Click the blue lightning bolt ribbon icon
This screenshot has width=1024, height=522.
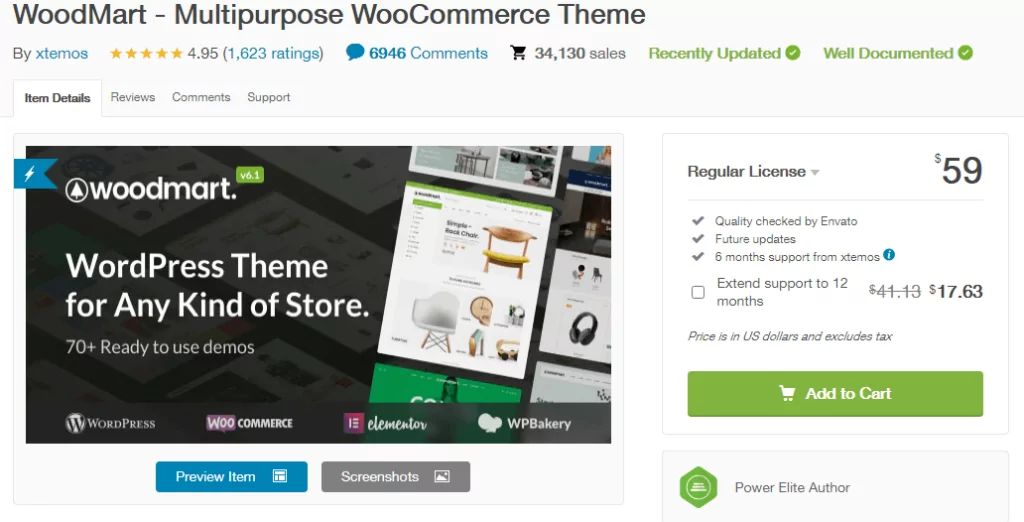[28, 172]
